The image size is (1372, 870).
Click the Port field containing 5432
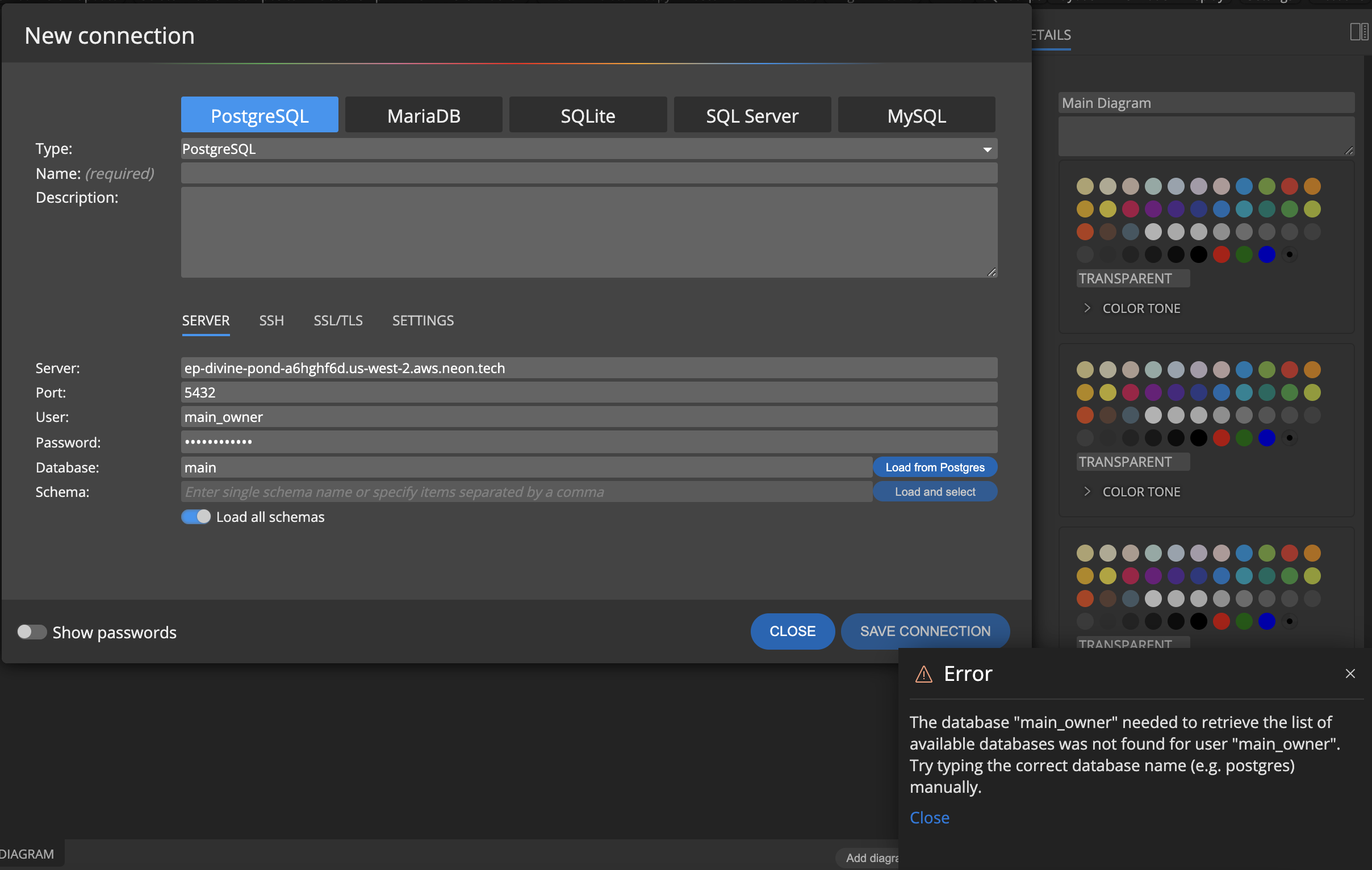point(588,392)
